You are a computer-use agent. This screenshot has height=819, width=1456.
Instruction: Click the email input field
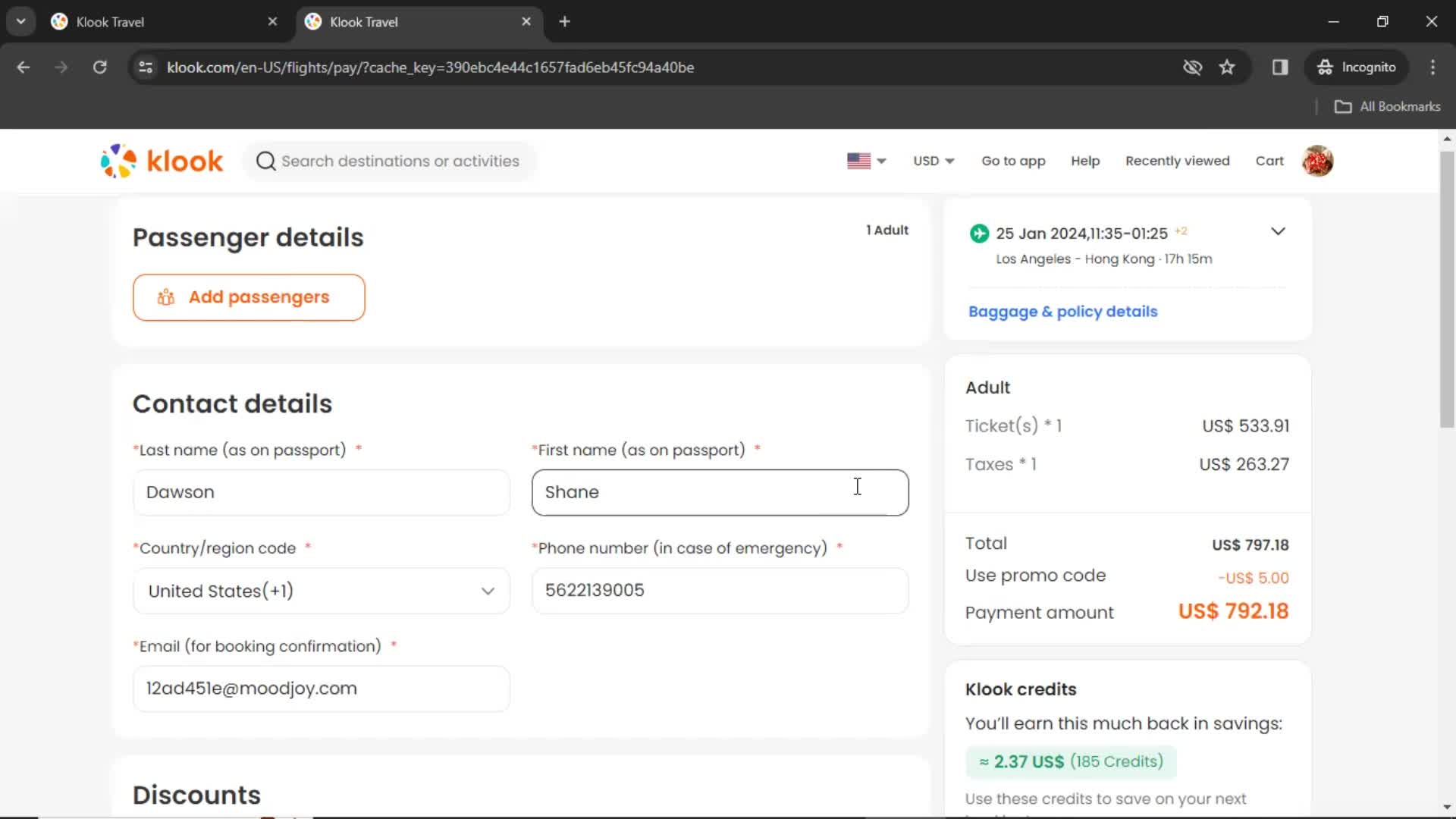pyautogui.click(x=322, y=688)
